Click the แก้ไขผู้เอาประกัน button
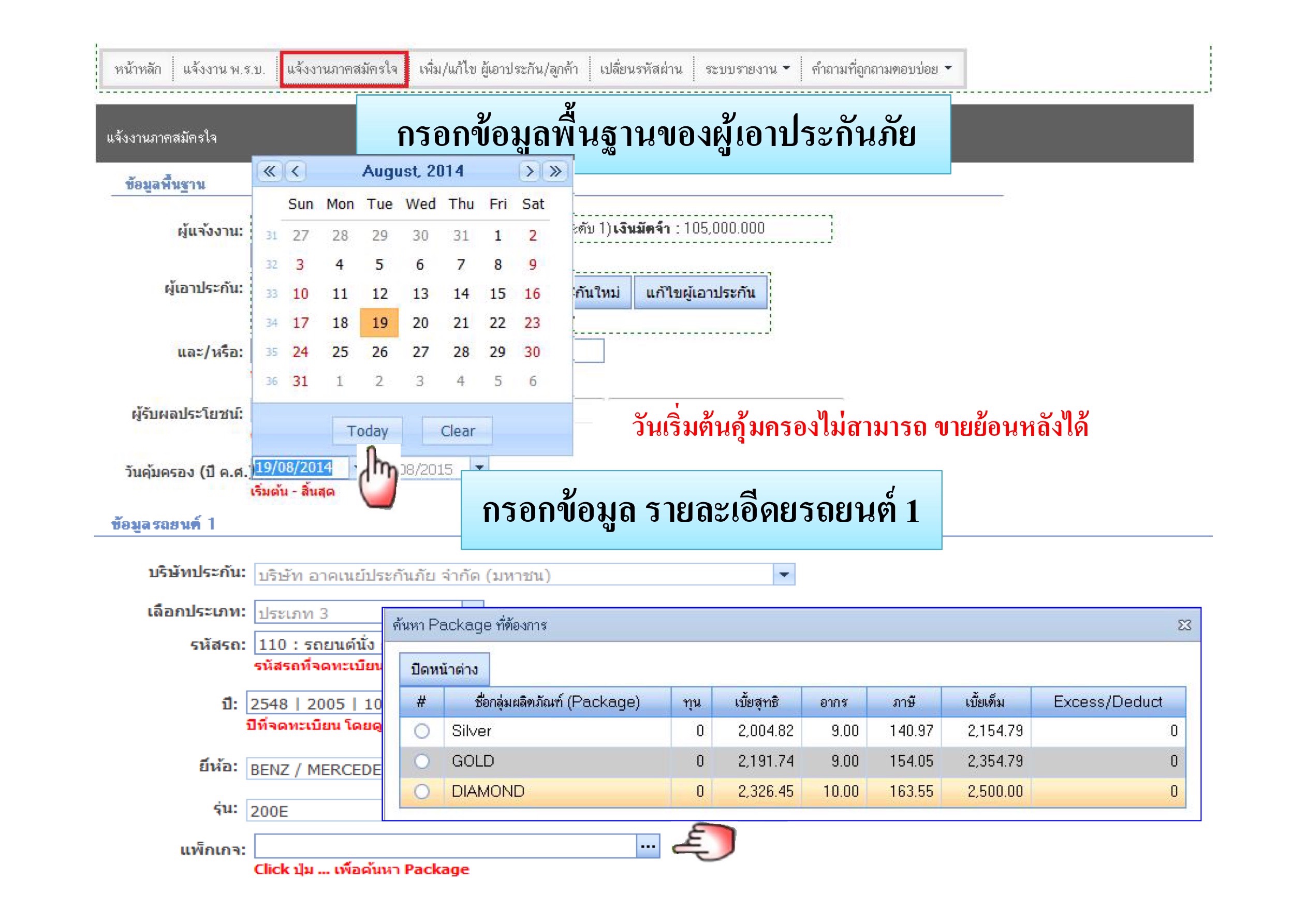The height and width of the screenshot is (924, 1306). tap(700, 292)
